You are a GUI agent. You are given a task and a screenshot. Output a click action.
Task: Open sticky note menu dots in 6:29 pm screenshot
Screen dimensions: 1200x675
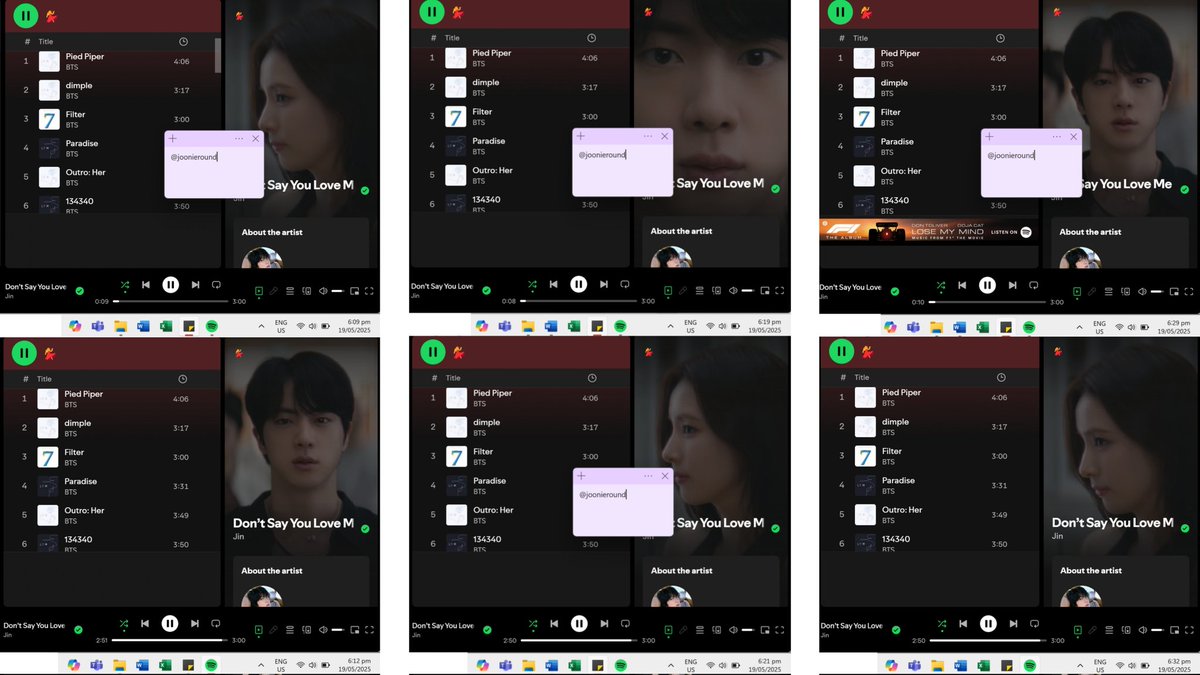coord(1056,136)
